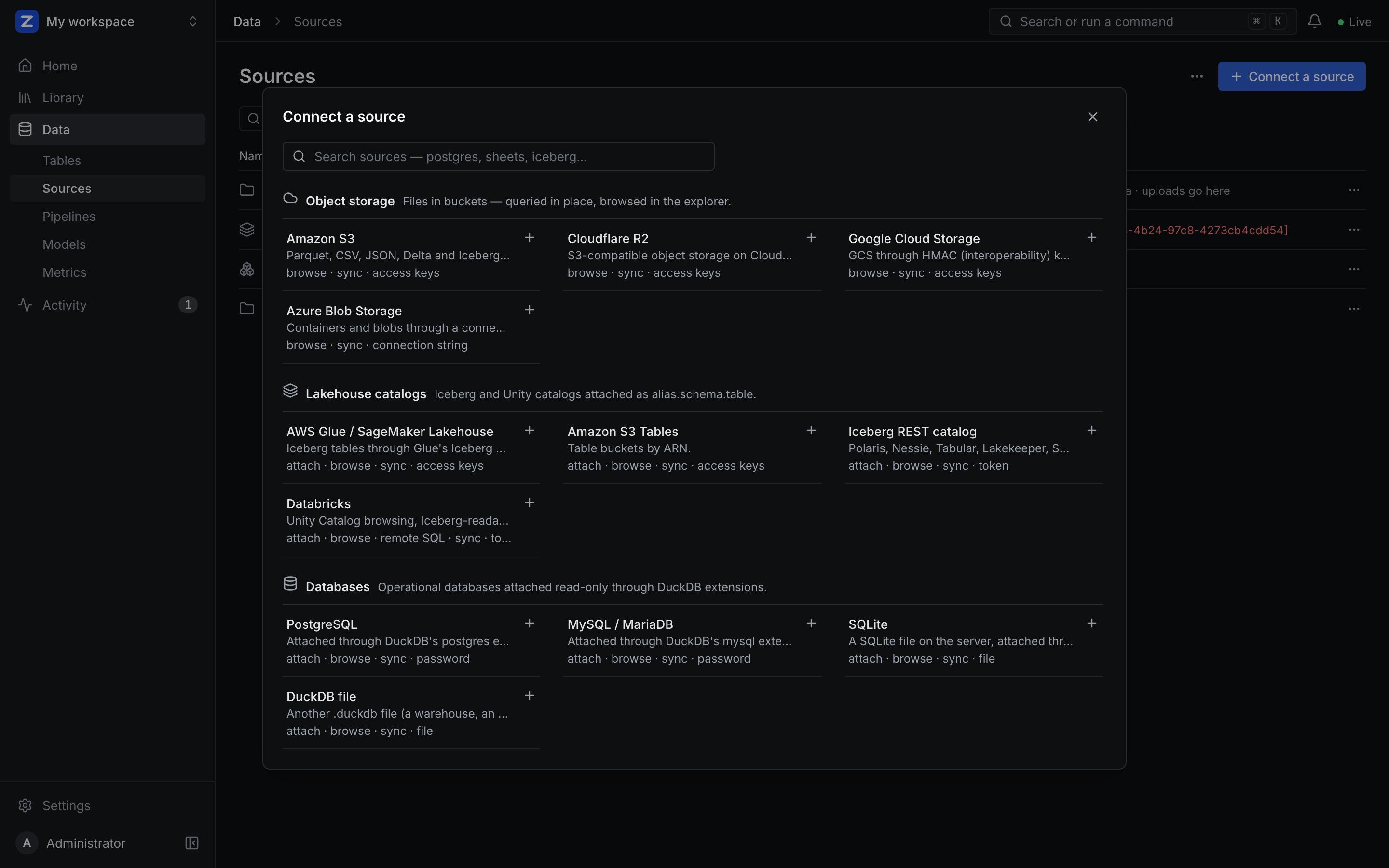Open the row menu for the uploads source
Image resolution: width=1389 pixels, height=868 pixels.
coord(1354,190)
